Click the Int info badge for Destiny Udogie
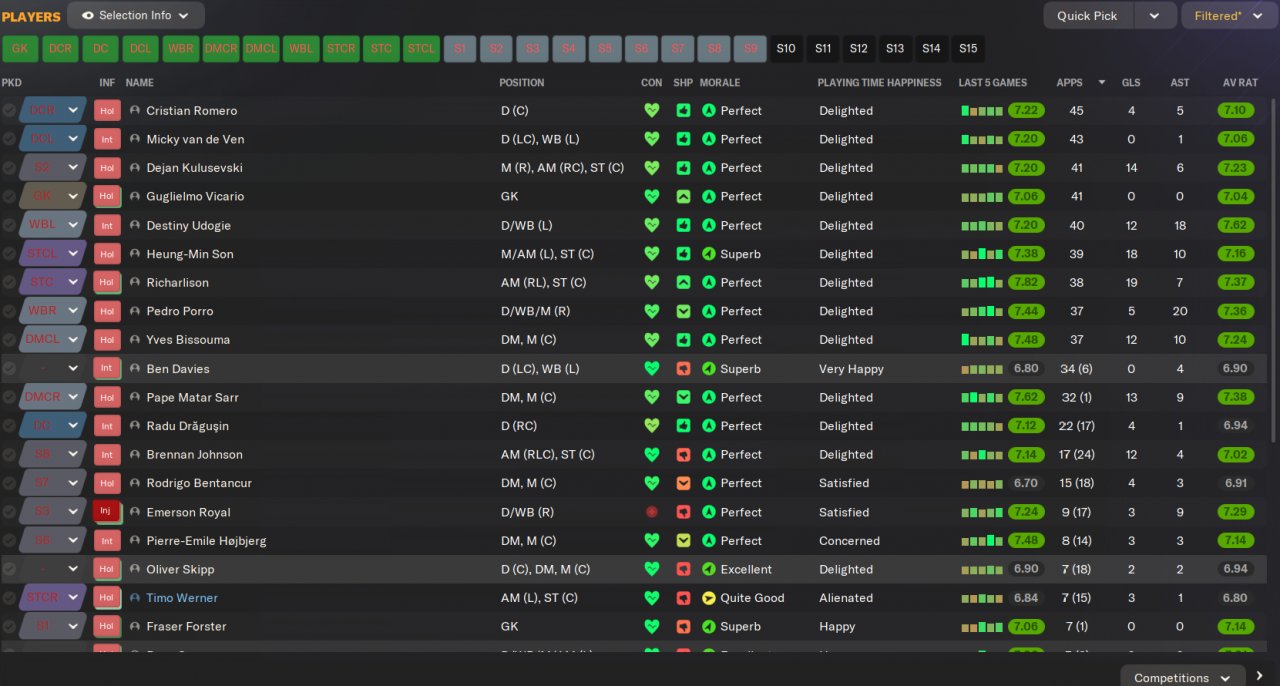 (107, 226)
